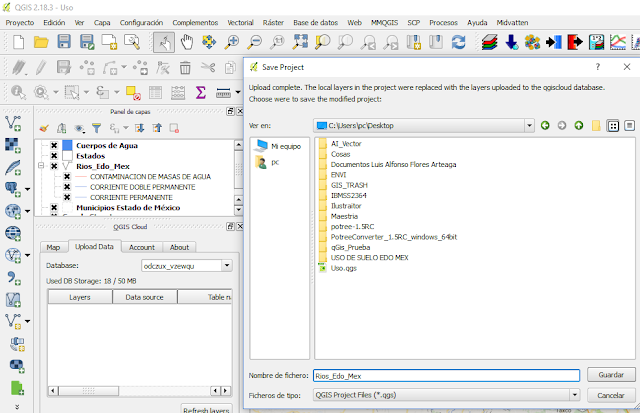Toggle CORRIENTE DOBLE PERMANENTE checkbox
The width and height of the screenshot is (640, 413).
pos(67,187)
